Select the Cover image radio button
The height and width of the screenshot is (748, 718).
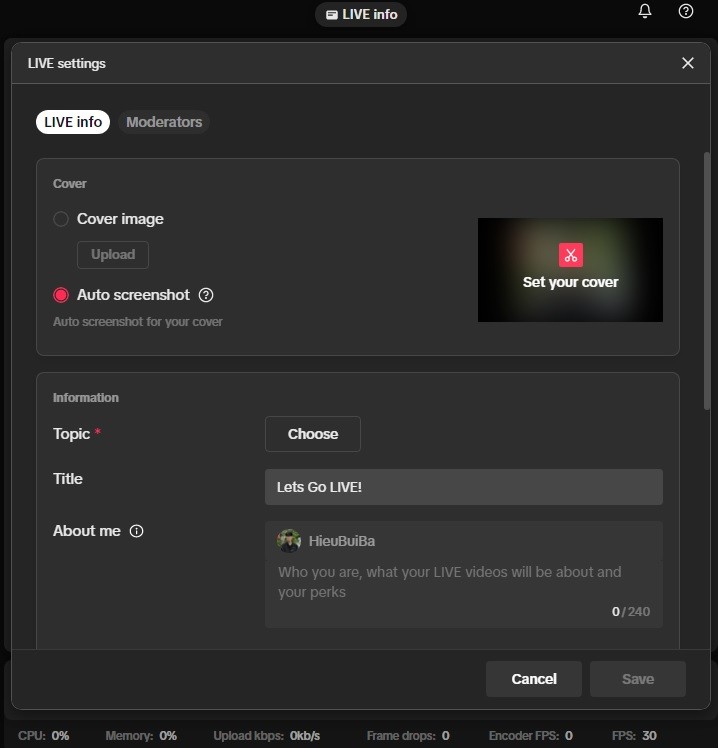(x=61, y=219)
